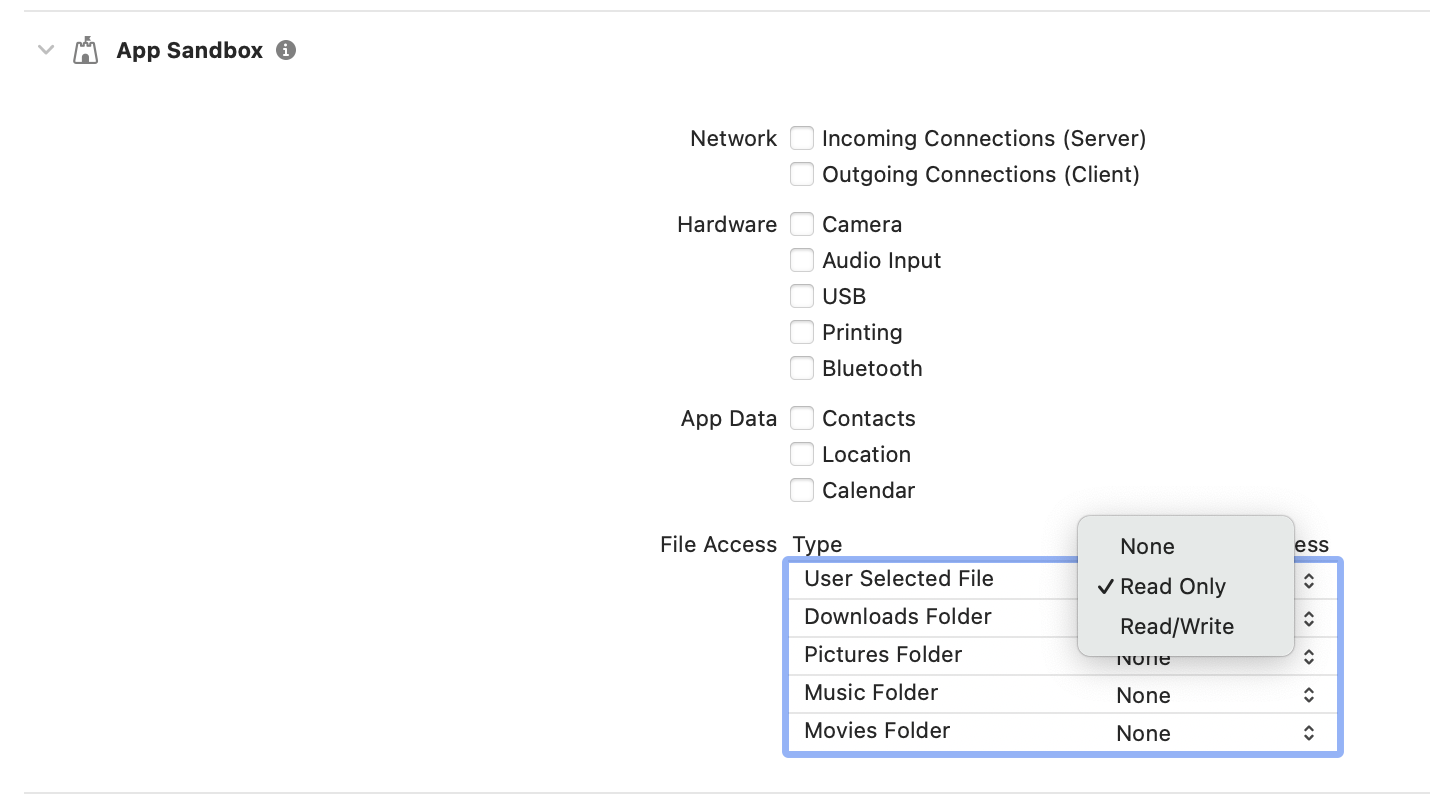Image resolution: width=1430 pixels, height=794 pixels.
Task: Check the Contacts app data box
Action: click(802, 418)
